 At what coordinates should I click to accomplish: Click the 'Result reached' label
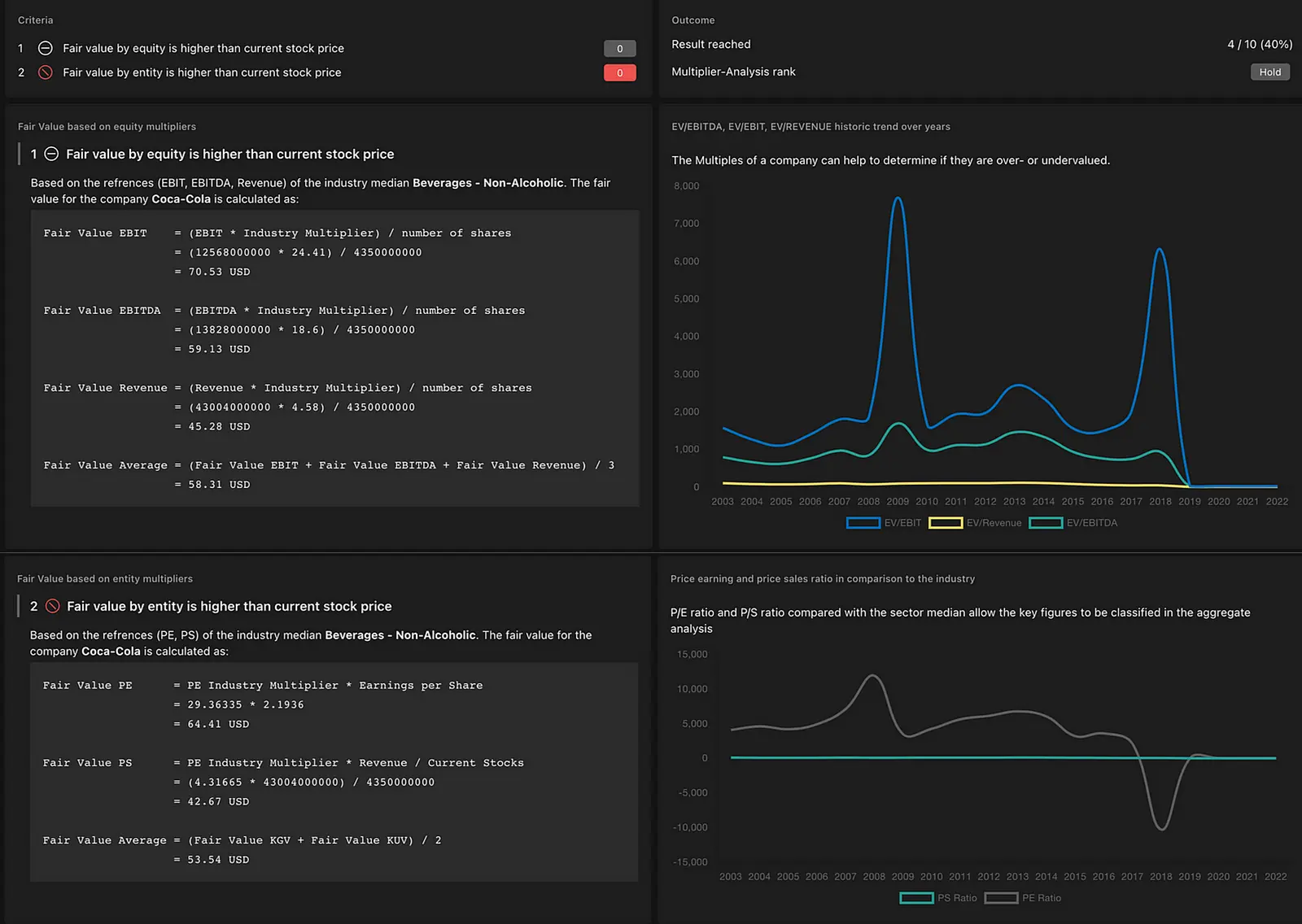(x=710, y=45)
